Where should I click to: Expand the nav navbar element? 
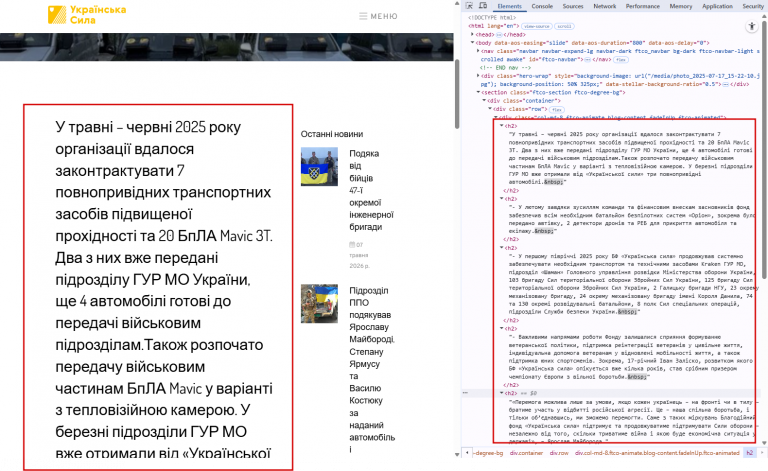[x=479, y=51]
